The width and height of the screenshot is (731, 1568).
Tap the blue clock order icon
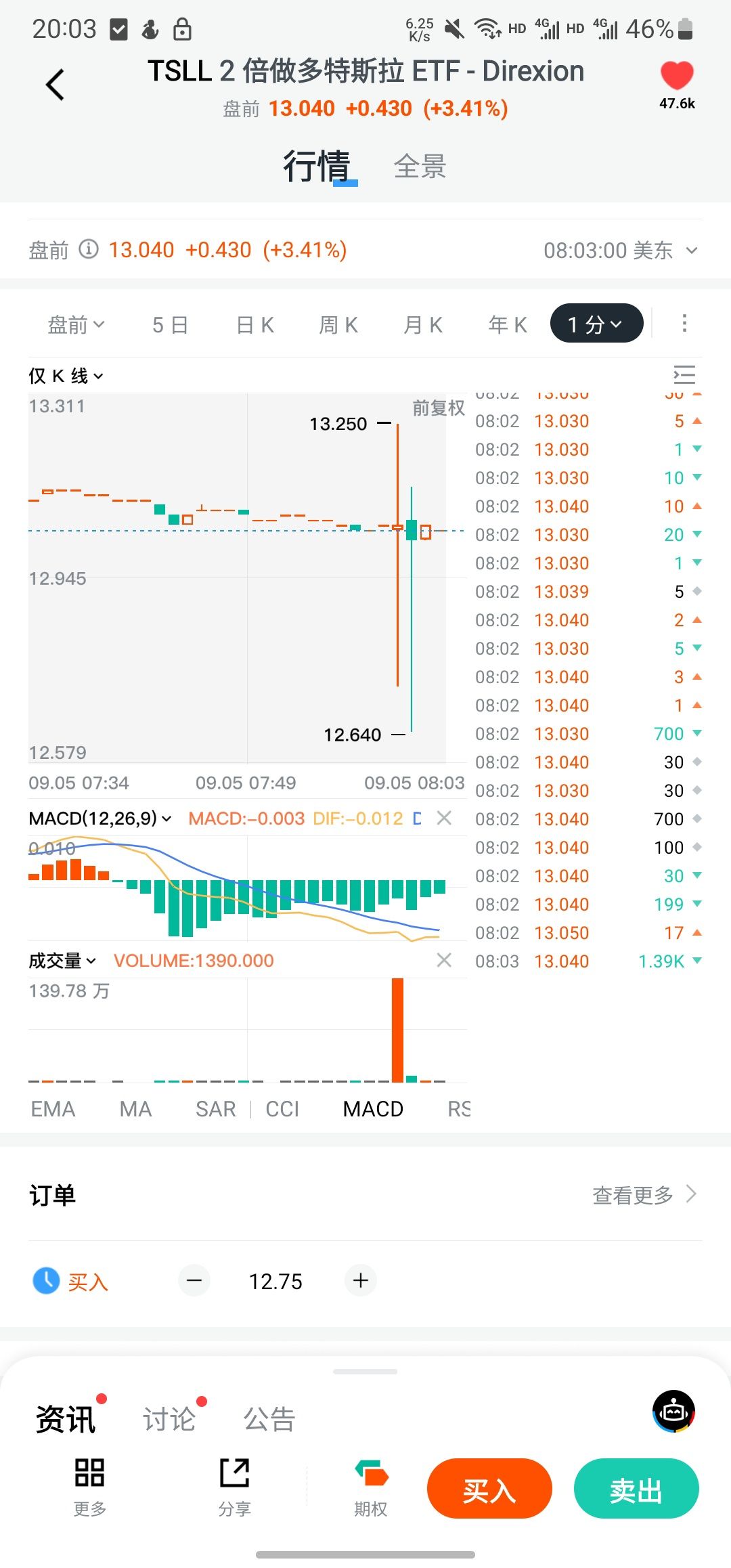tap(47, 1280)
